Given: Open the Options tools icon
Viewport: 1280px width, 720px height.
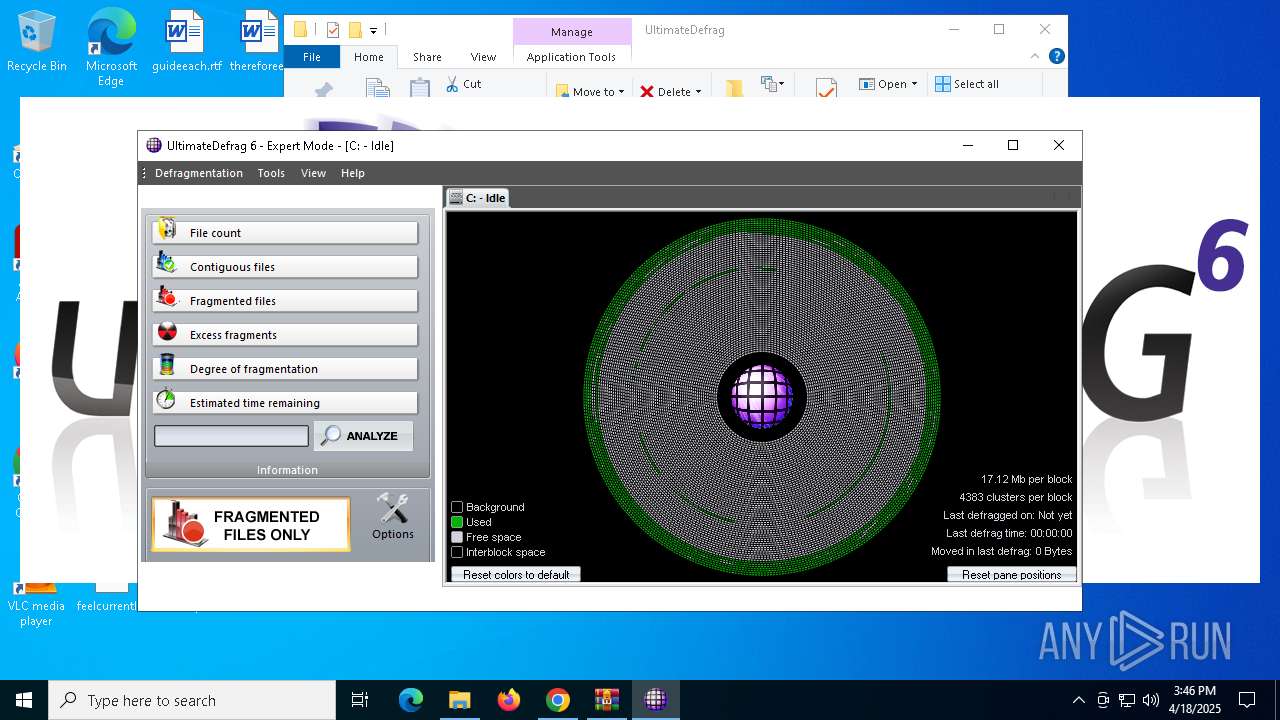Looking at the screenshot, I should click(x=392, y=509).
